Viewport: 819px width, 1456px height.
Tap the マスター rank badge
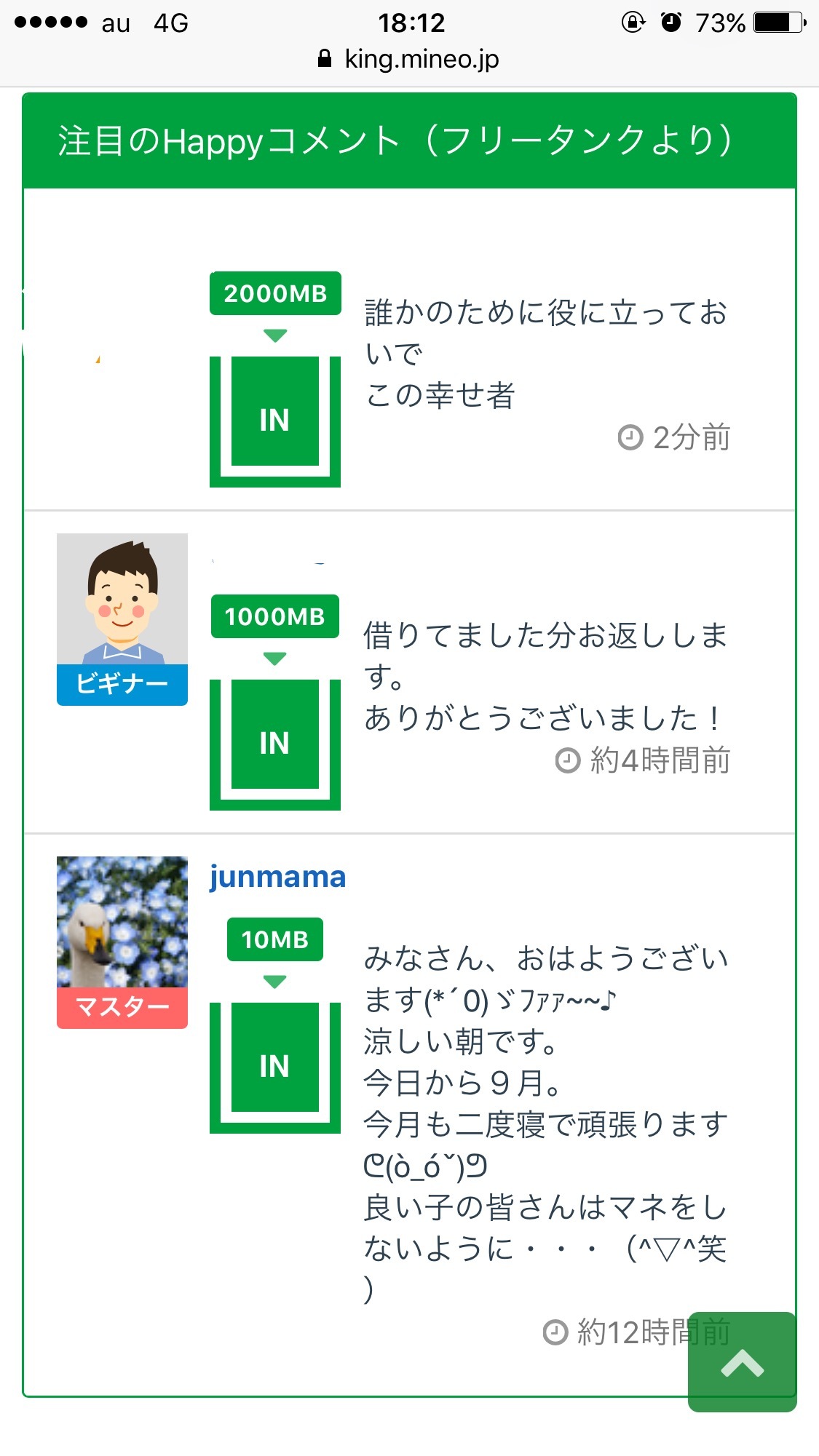(122, 1007)
